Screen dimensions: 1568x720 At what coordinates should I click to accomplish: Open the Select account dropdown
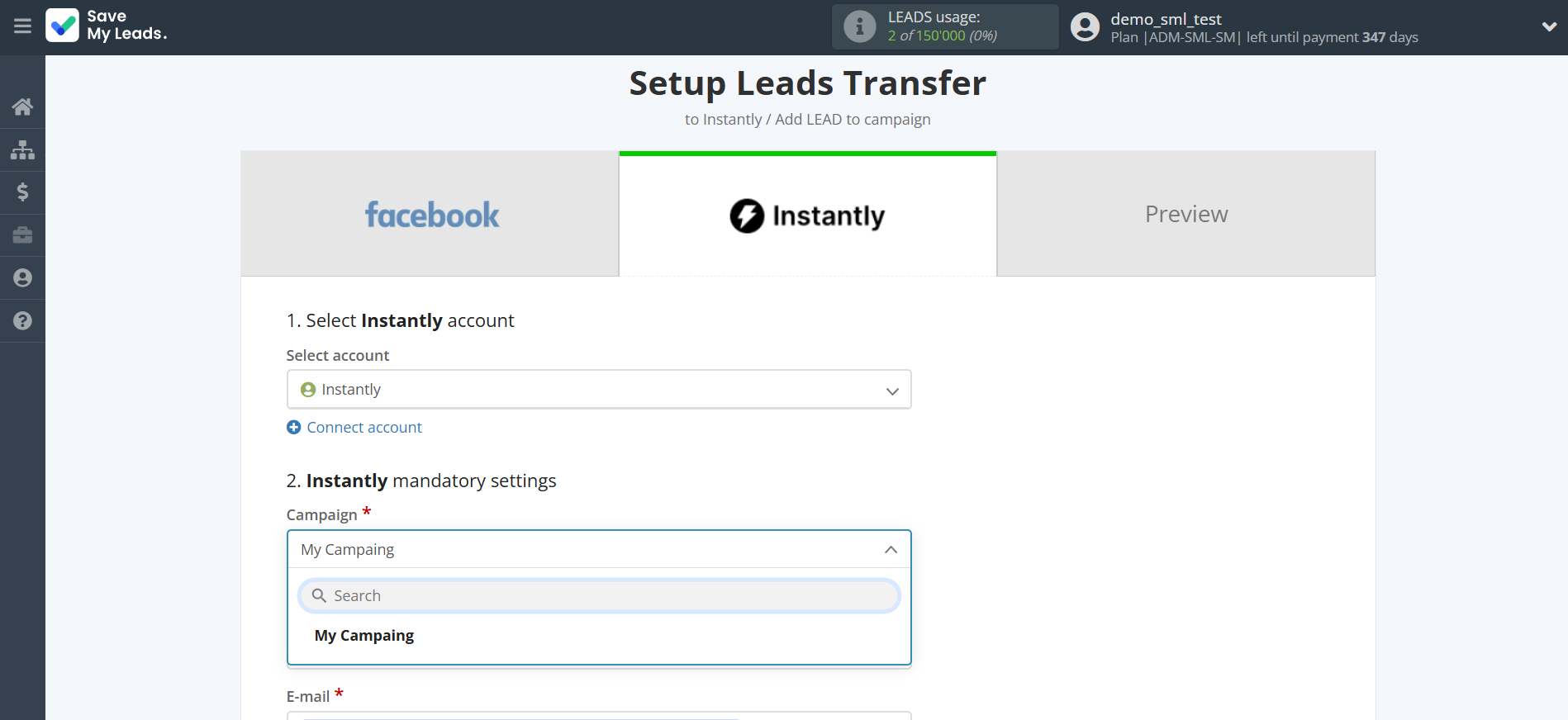point(598,390)
